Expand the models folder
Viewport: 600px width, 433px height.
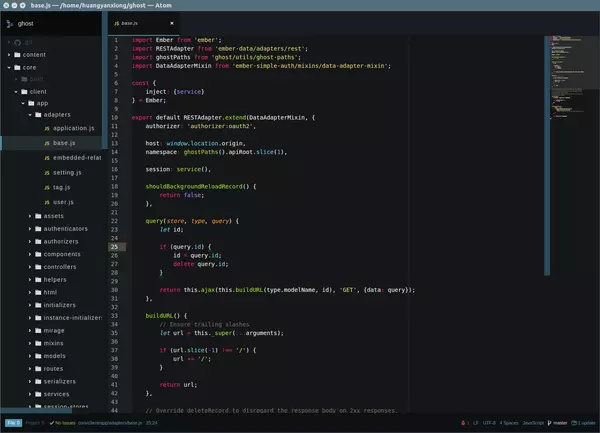click(x=30, y=356)
